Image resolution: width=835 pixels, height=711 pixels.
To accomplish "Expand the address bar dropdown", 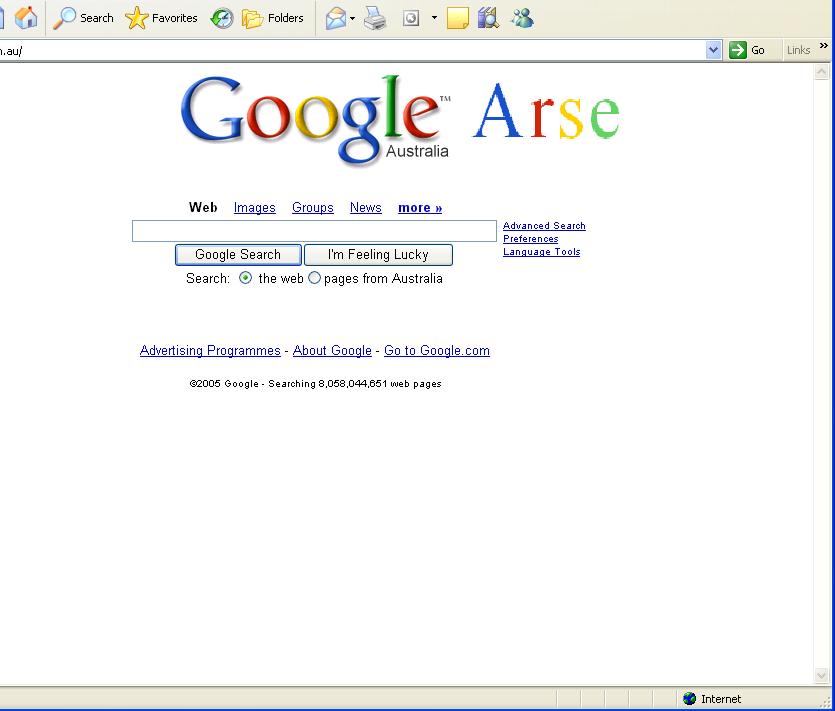I will coord(713,50).
